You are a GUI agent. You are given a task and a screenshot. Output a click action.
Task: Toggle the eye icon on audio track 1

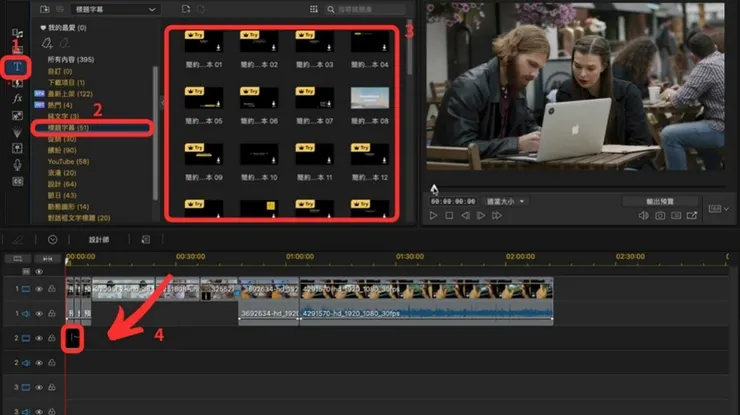(x=38, y=314)
